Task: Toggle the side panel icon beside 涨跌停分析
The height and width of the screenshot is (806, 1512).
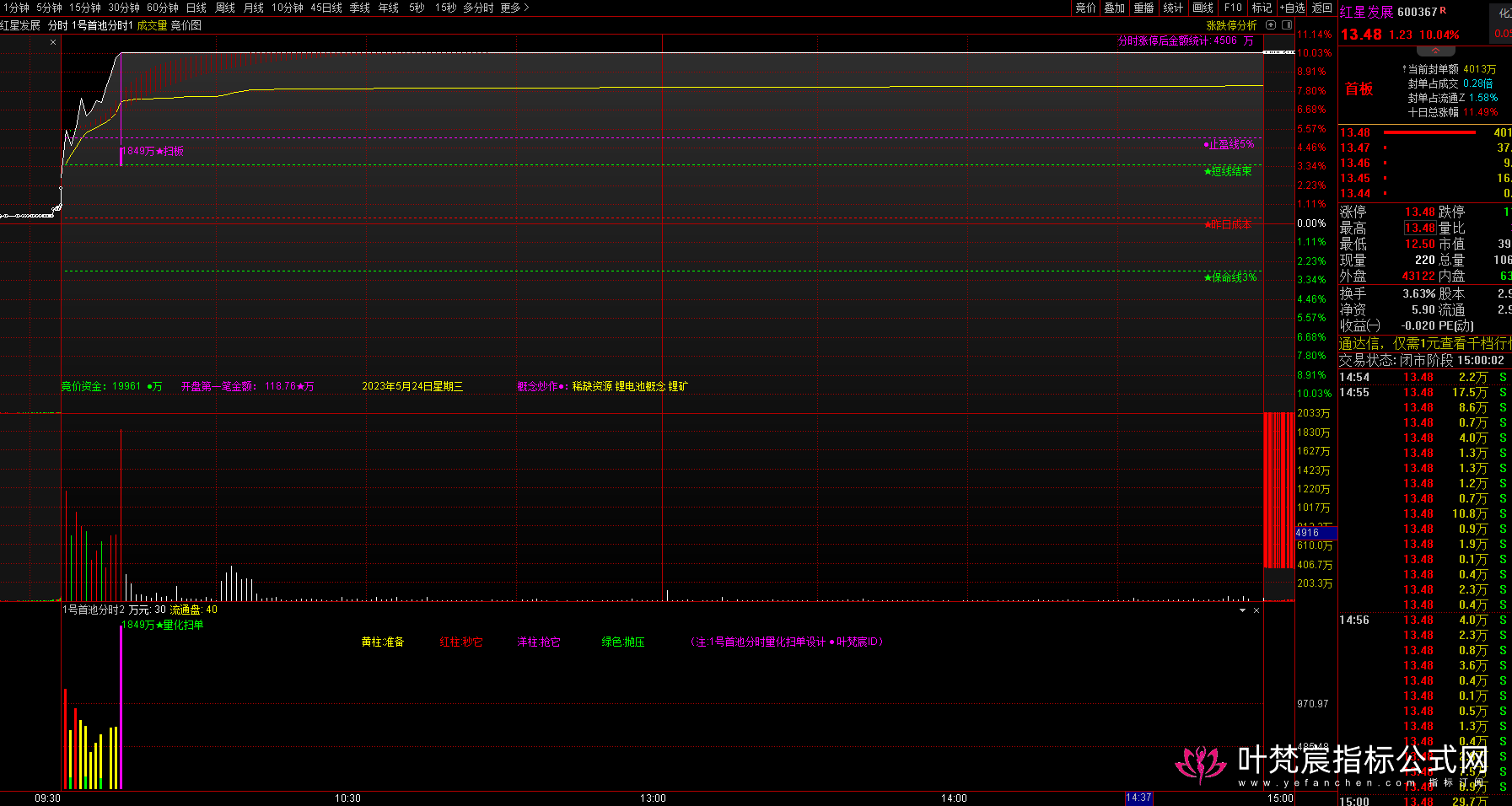Action: click(1287, 25)
